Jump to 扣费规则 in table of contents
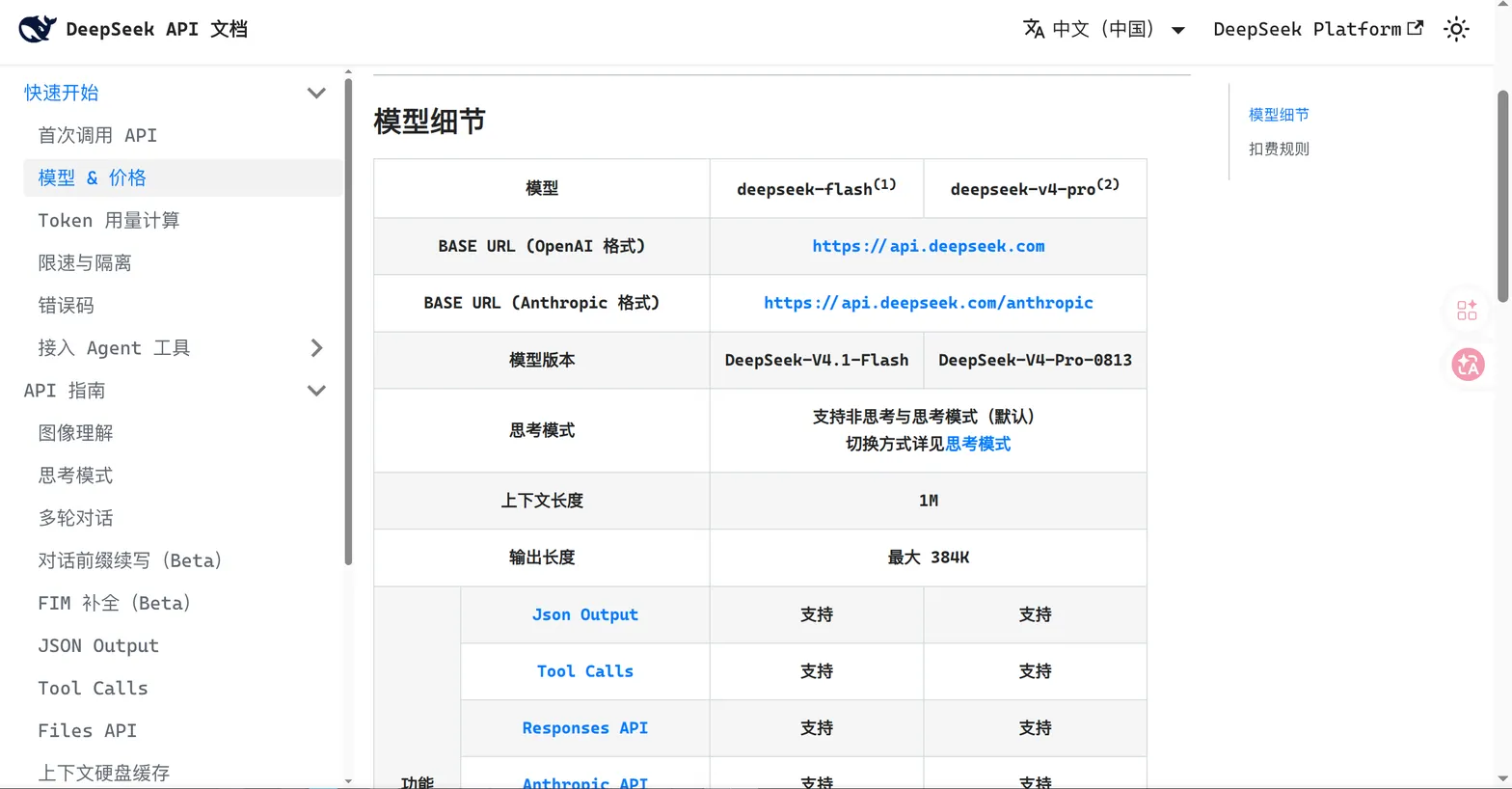 tap(1279, 149)
